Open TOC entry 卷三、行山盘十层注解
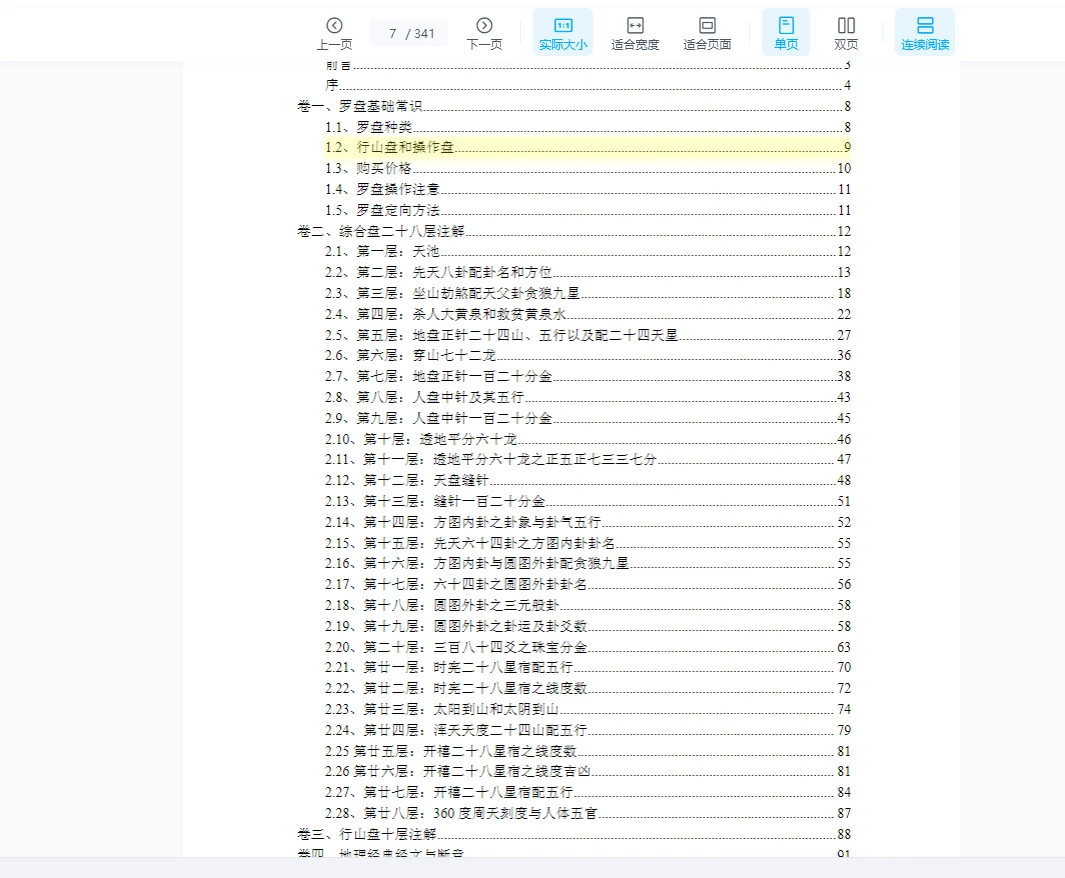Viewport: 1065px width, 878px height. (x=574, y=835)
